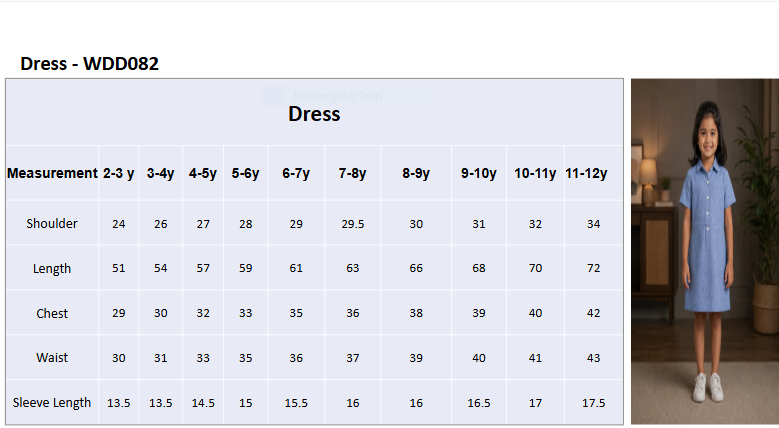Click the Waist row label
The height and width of the screenshot is (428, 779).
52,357
